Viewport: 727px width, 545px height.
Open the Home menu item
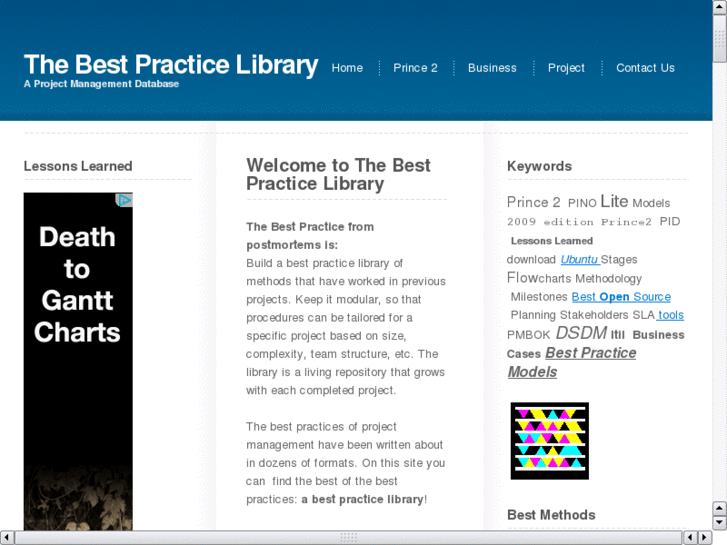click(x=347, y=68)
